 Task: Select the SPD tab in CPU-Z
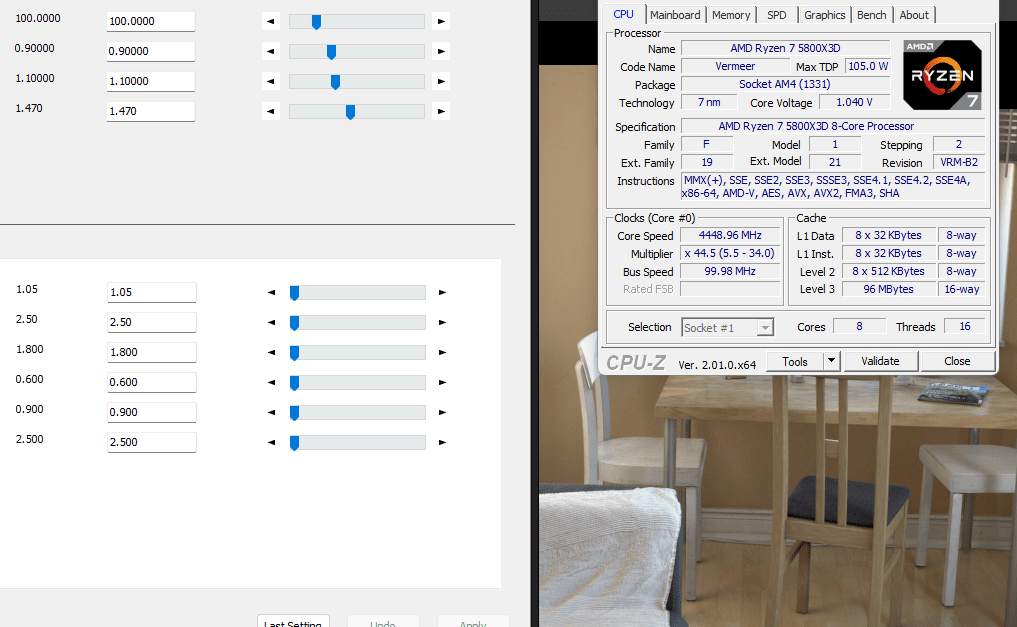[x=776, y=15]
